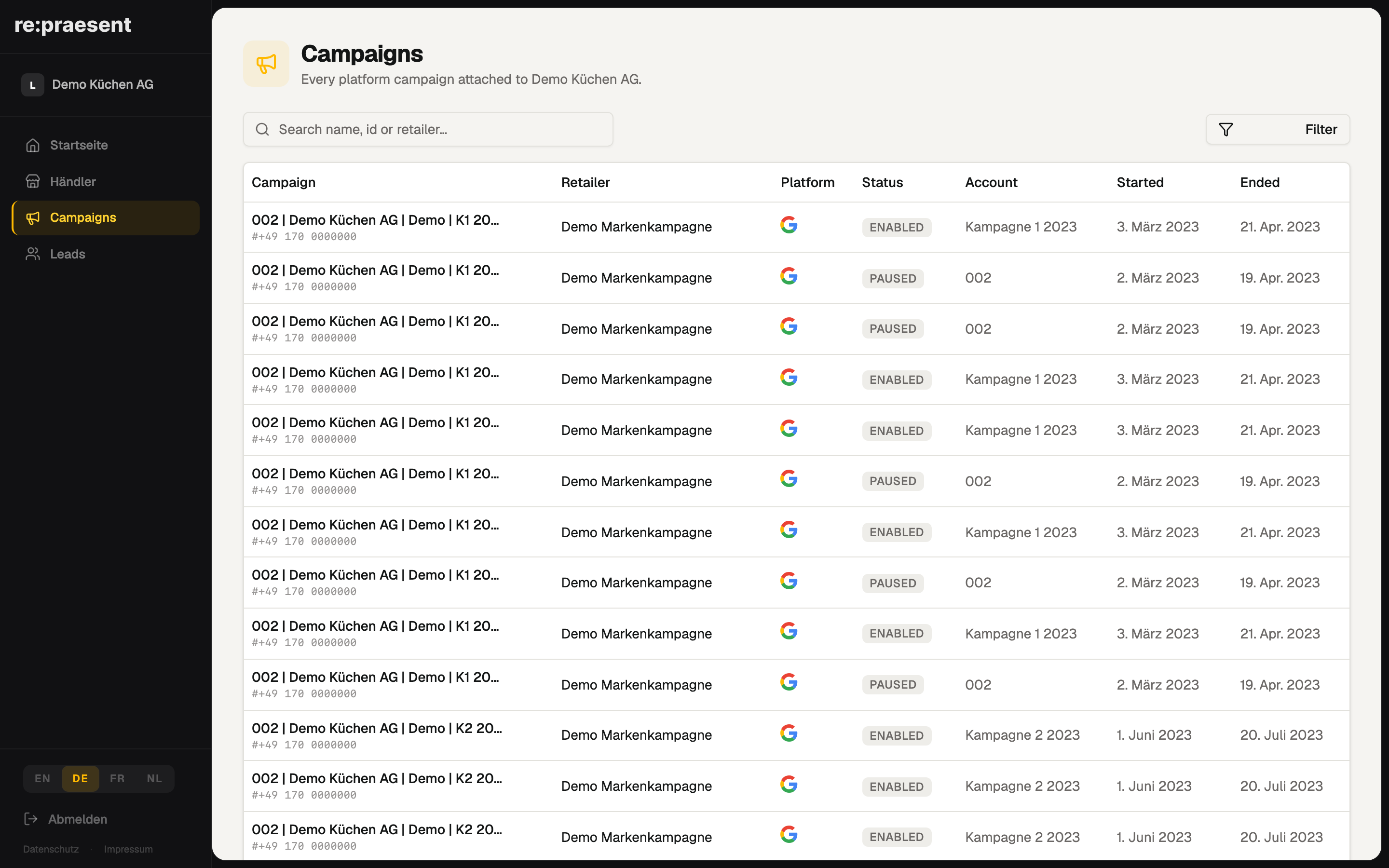The width and height of the screenshot is (1389, 868).
Task: Click the Campaigns megaphone sidebar icon
Action: (33, 217)
